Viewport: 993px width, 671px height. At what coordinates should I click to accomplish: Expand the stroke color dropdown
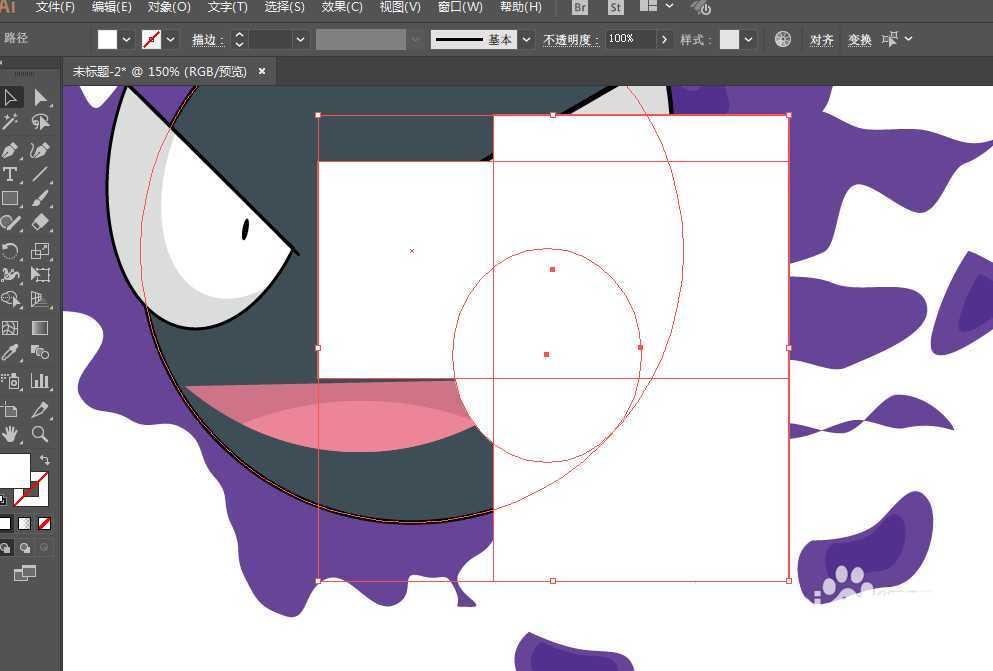(171, 40)
